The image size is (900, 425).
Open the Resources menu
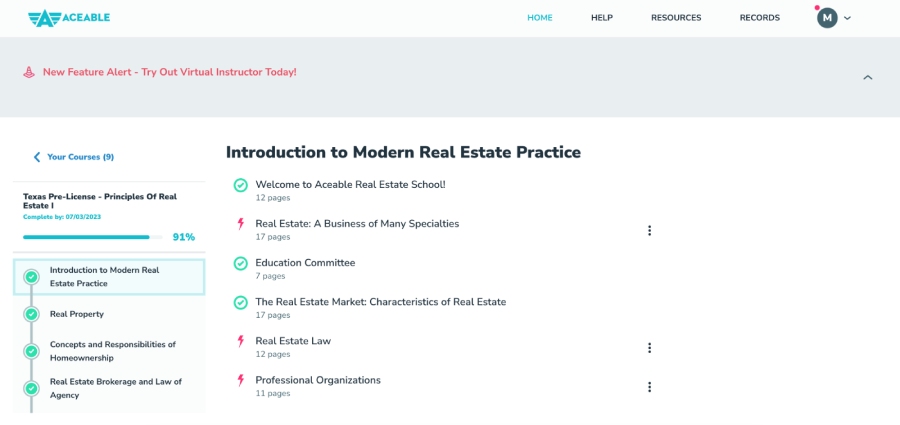676,18
